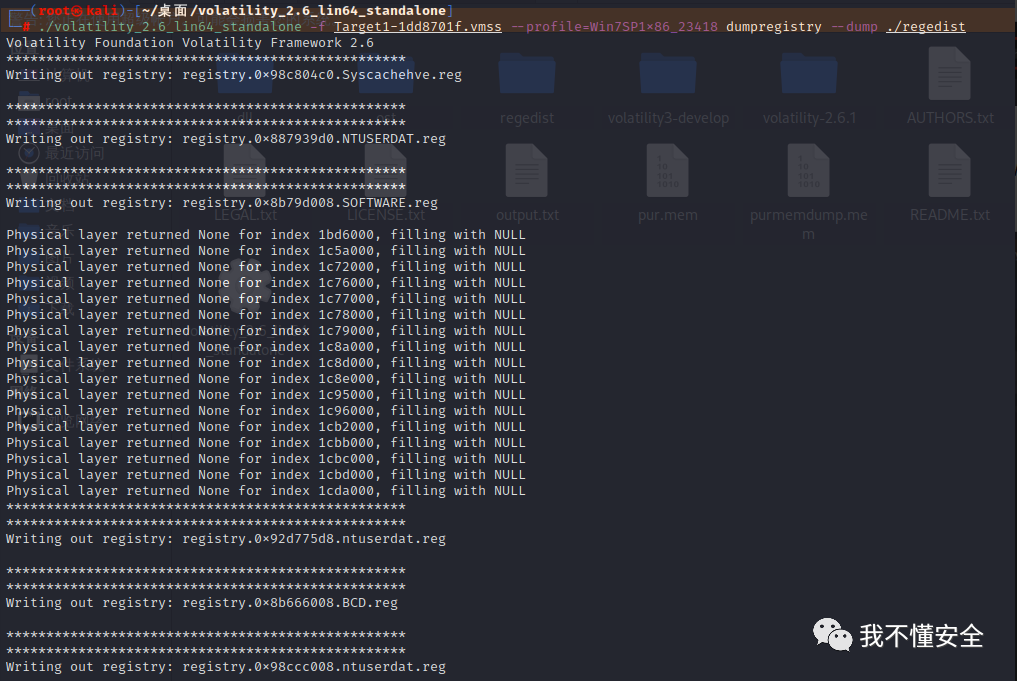Image resolution: width=1017 pixels, height=681 pixels.
Task: Click the --profile=Win7SP1x86_23418 argument
Action: [x=615, y=27]
